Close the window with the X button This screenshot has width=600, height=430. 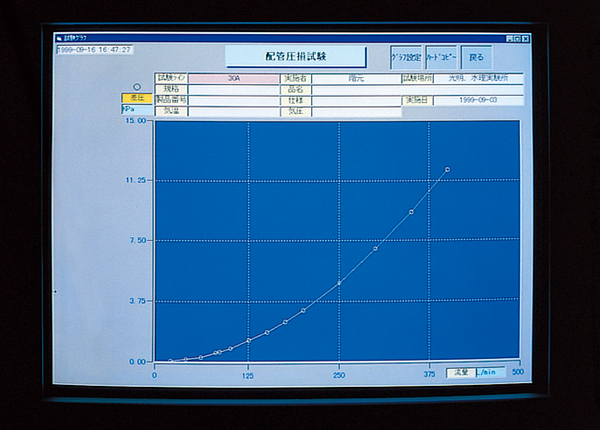(526, 37)
